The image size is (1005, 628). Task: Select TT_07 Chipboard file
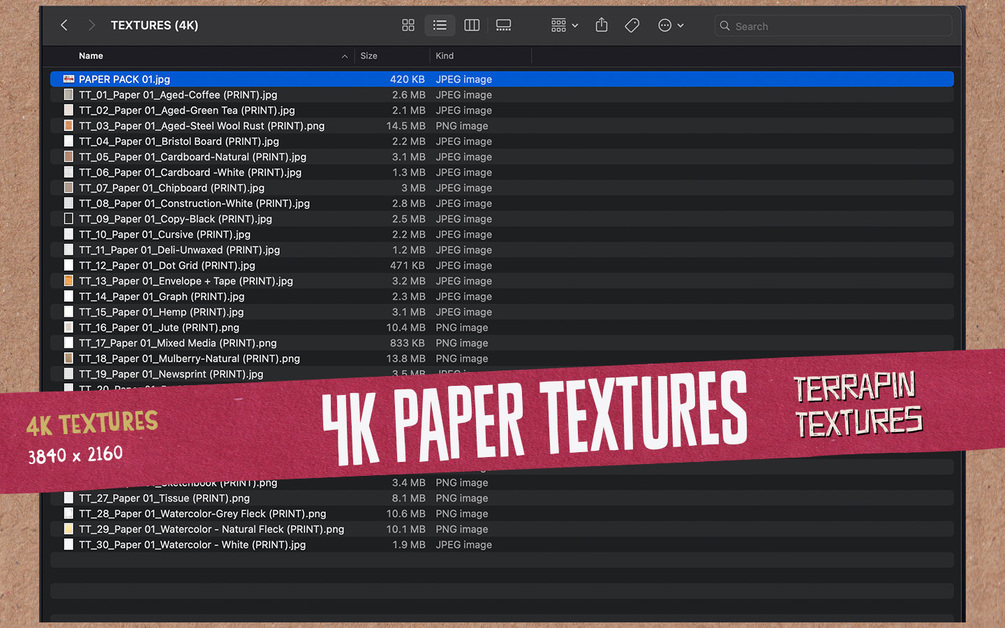tap(502, 188)
